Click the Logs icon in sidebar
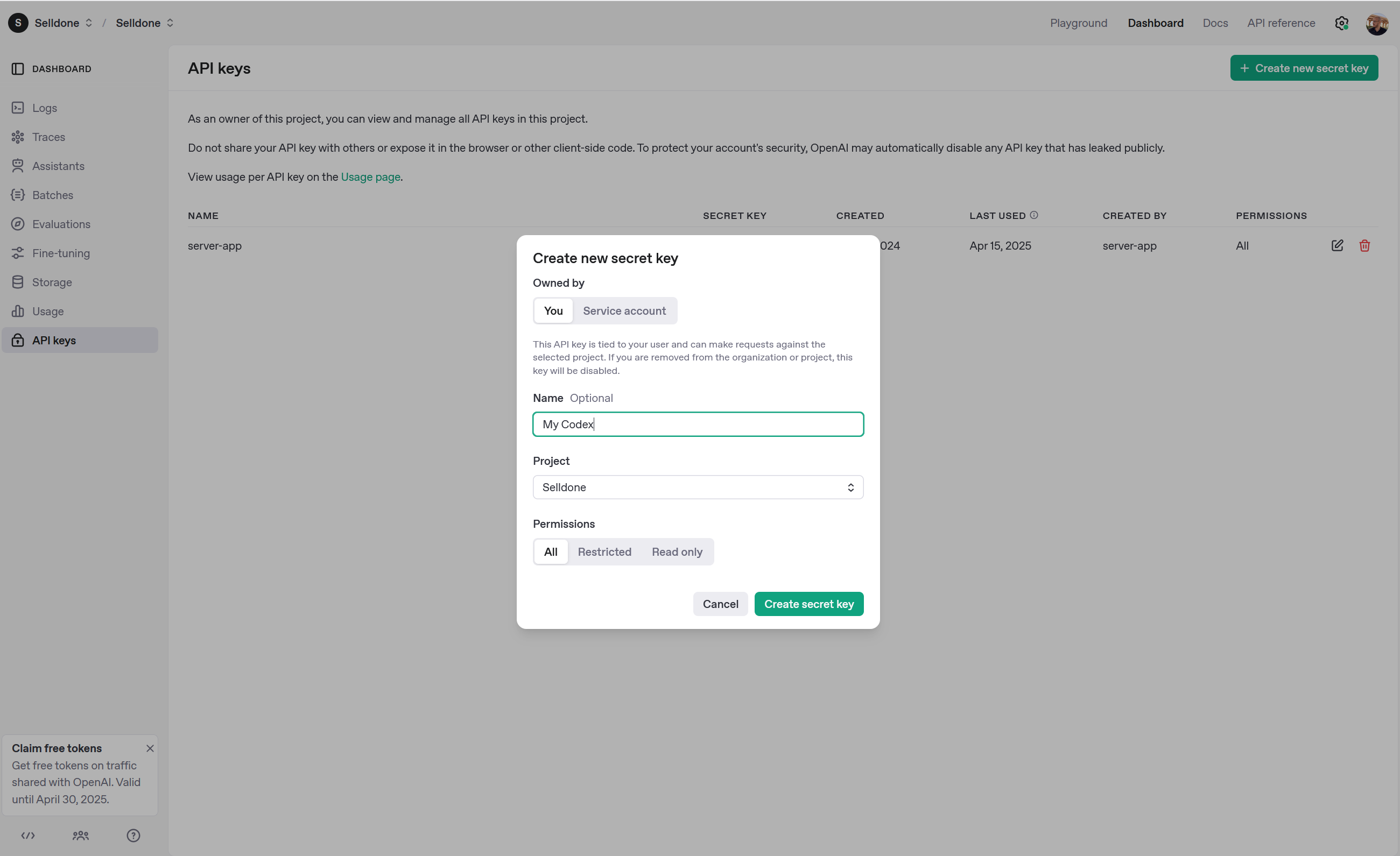 coord(18,108)
